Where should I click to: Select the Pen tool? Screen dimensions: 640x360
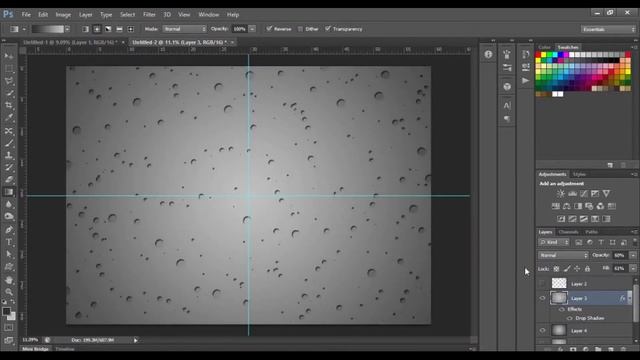[x=9, y=230]
